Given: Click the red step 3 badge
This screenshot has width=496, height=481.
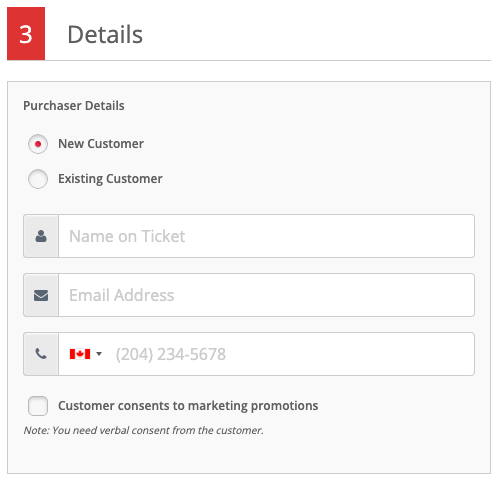Looking at the screenshot, I should tap(26, 34).
